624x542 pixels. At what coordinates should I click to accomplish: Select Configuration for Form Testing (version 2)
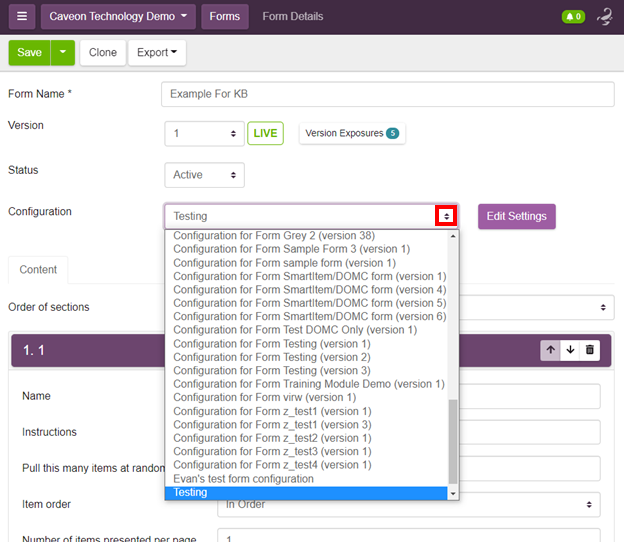click(306, 357)
